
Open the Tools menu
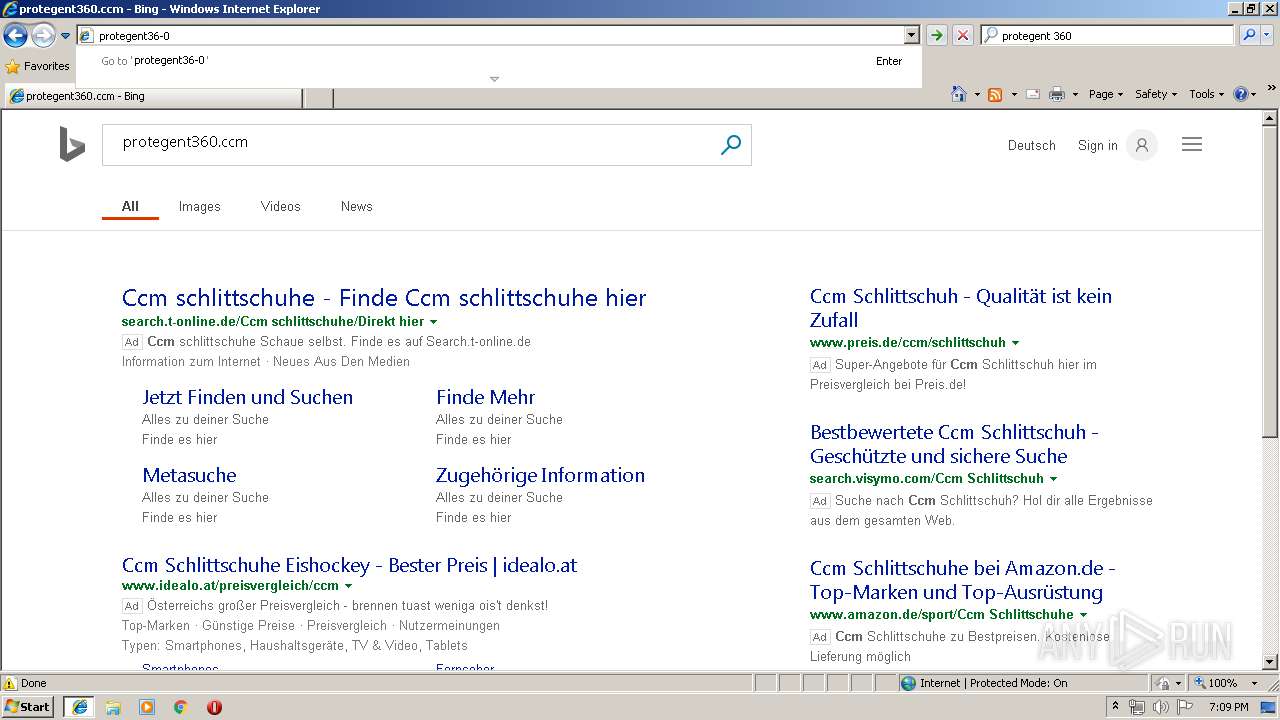tap(1207, 94)
